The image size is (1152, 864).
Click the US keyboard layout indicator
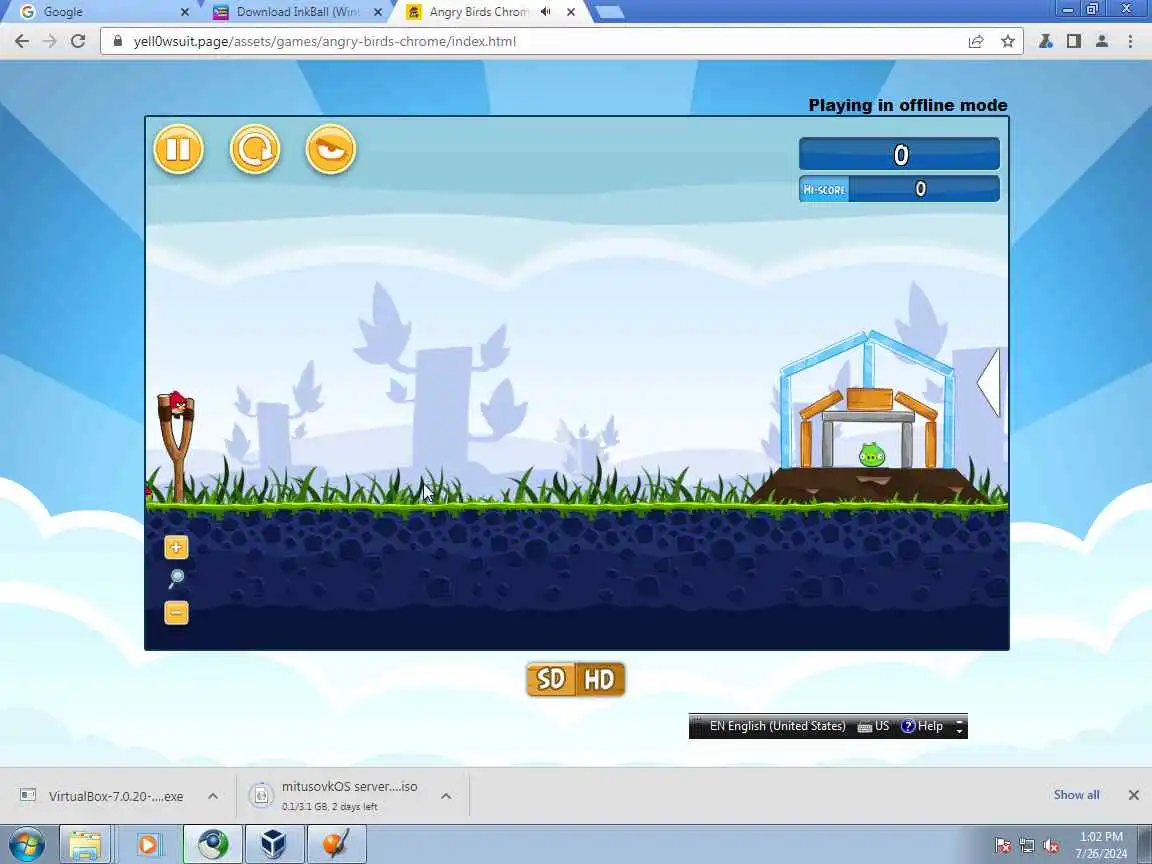[x=874, y=726]
